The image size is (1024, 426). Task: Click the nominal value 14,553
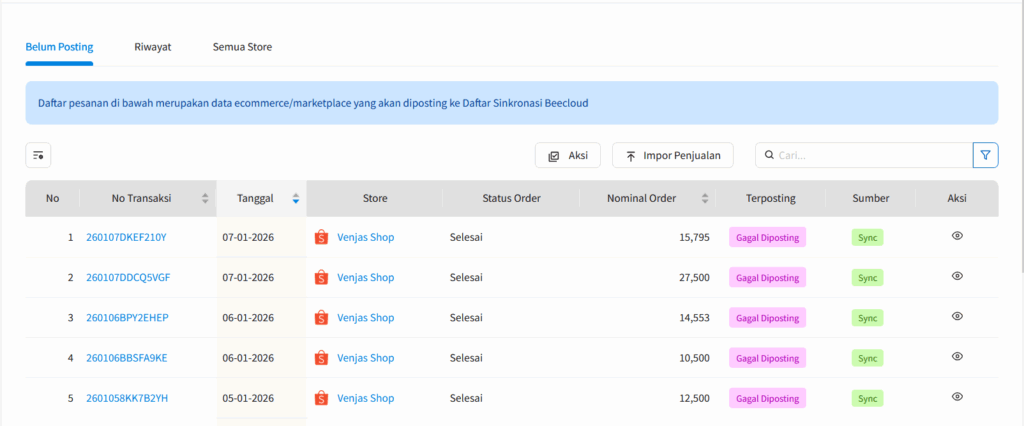[694, 318]
